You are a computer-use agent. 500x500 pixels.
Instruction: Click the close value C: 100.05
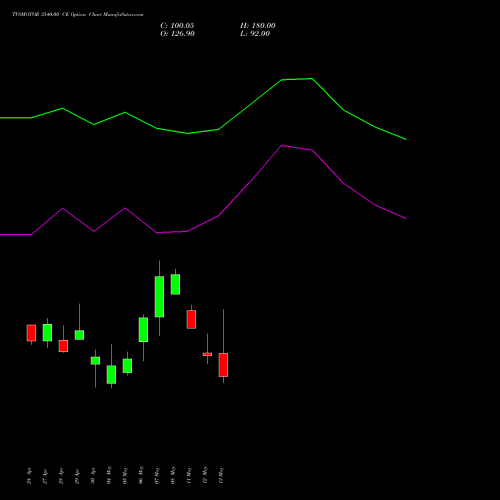pyautogui.click(x=177, y=26)
